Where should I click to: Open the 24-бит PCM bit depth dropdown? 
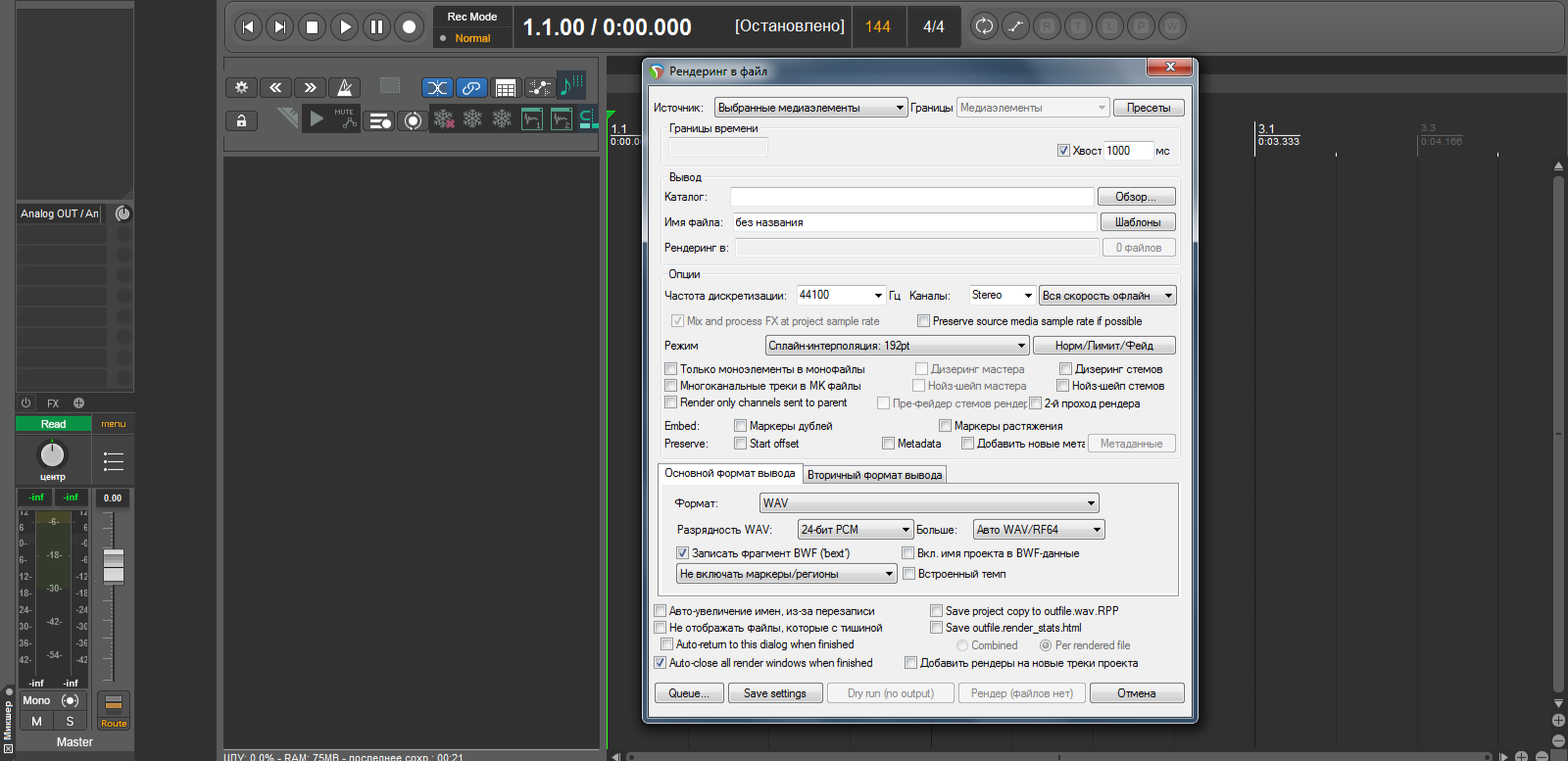pyautogui.click(x=855, y=530)
